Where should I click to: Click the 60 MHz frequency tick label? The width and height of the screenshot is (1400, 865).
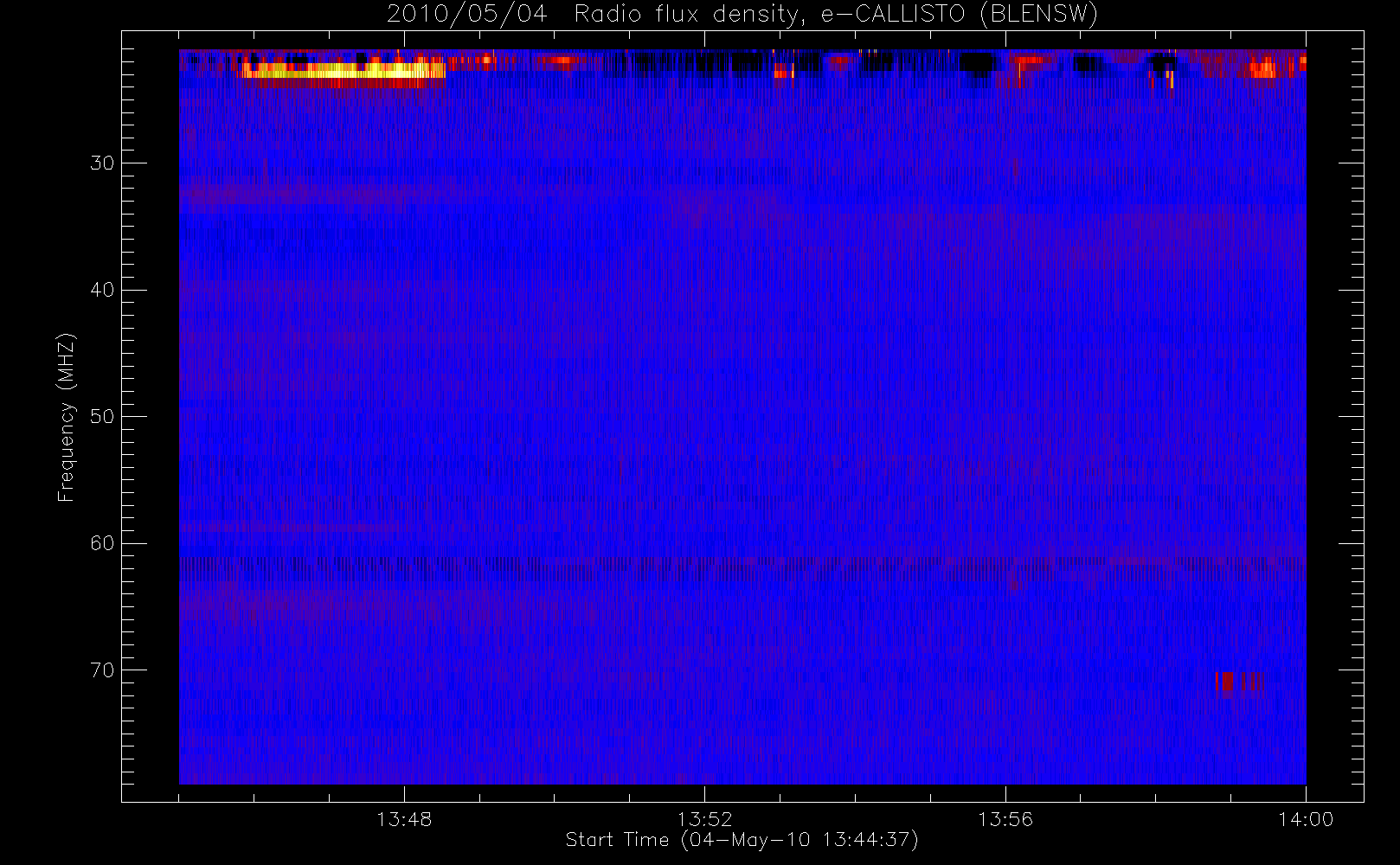[x=102, y=543]
